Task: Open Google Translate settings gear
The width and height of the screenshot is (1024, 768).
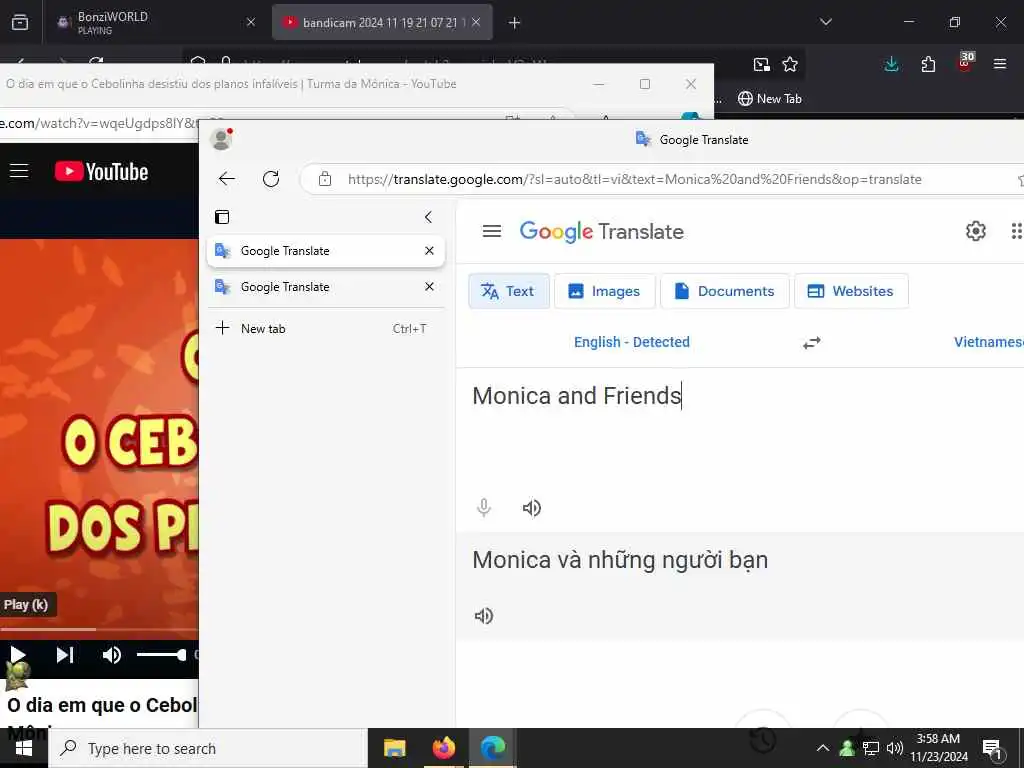Action: [x=976, y=231]
